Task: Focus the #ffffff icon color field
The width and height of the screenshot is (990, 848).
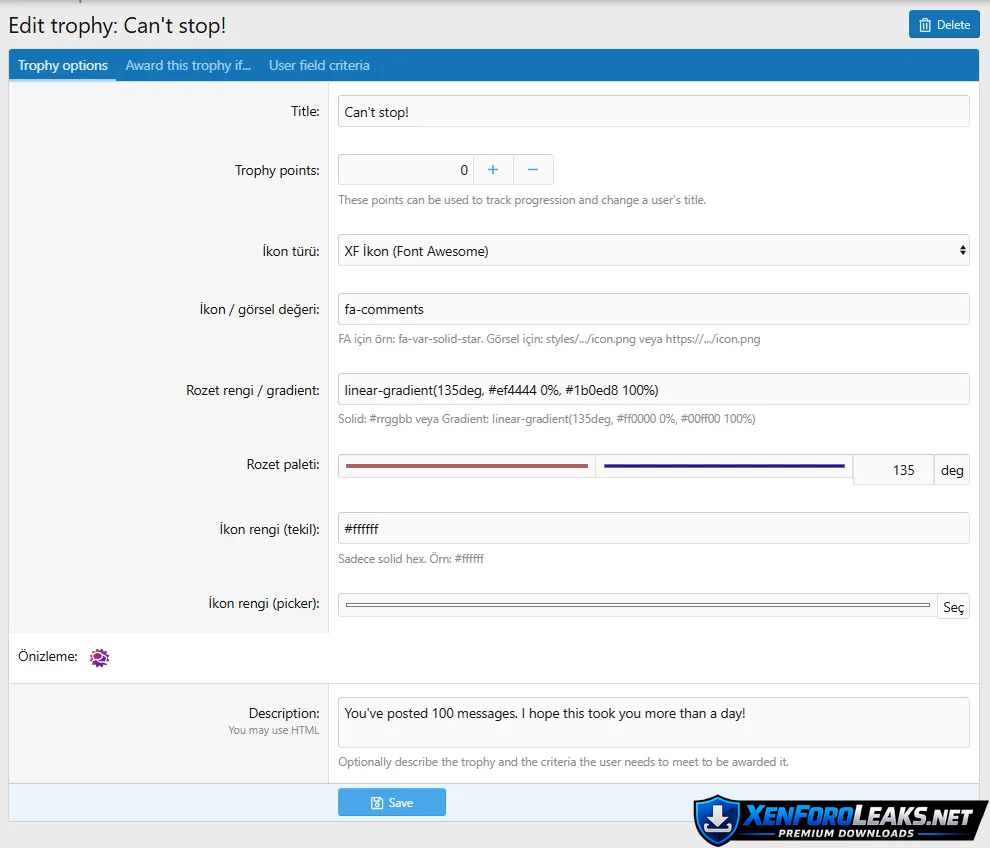Action: click(x=653, y=528)
